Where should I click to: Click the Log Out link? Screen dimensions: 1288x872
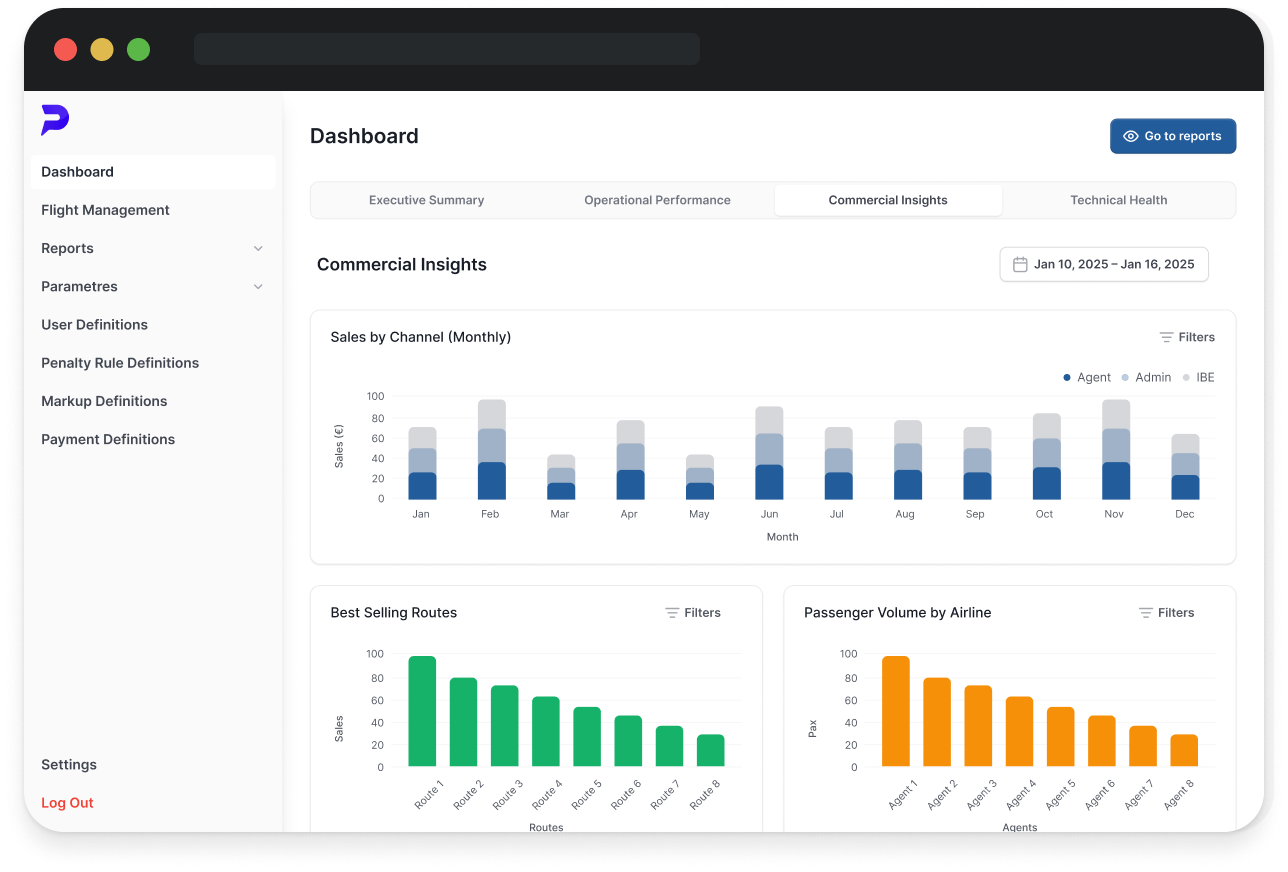click(67, 803)
